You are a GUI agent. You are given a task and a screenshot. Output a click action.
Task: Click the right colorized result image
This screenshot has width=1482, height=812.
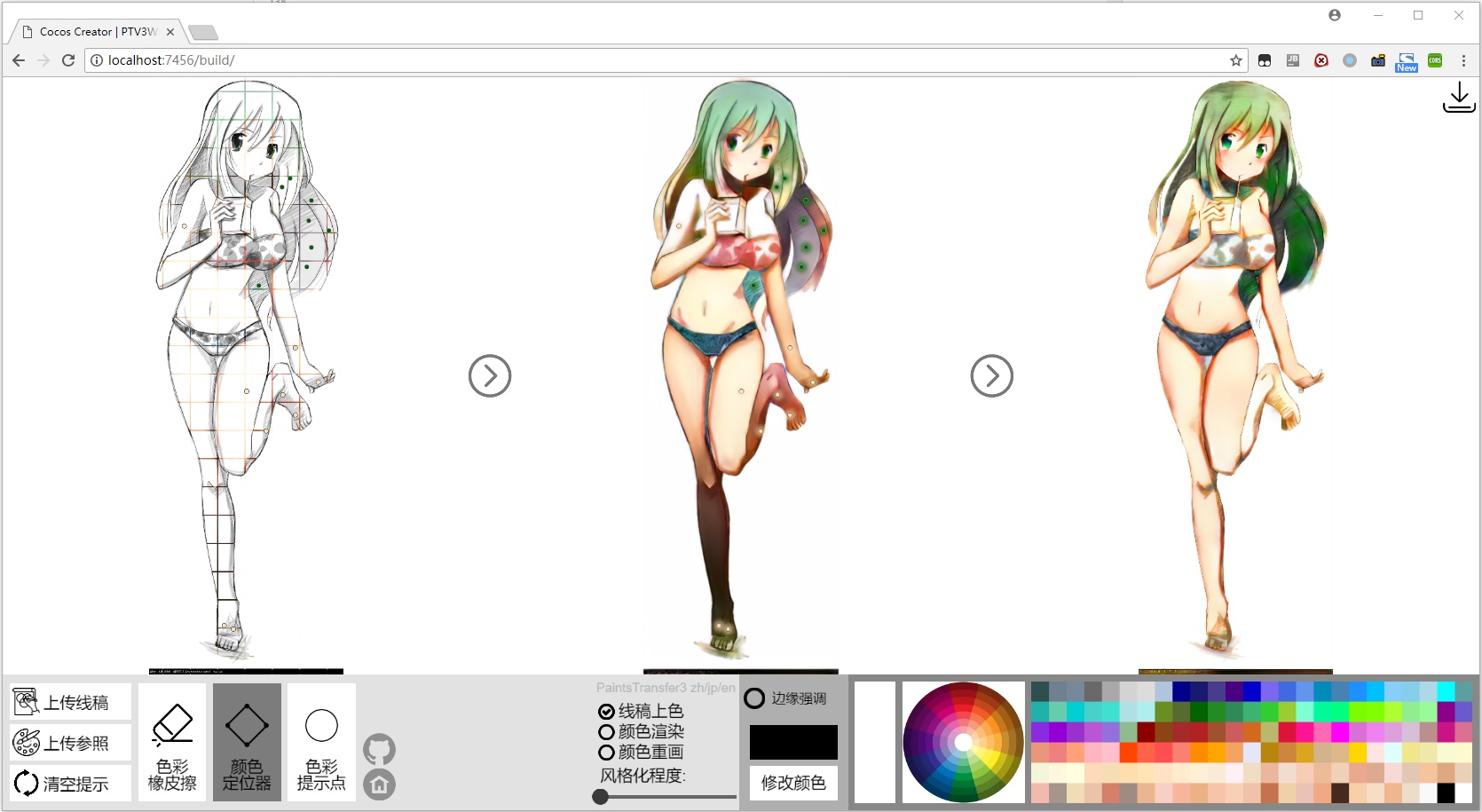(1235, 376)
